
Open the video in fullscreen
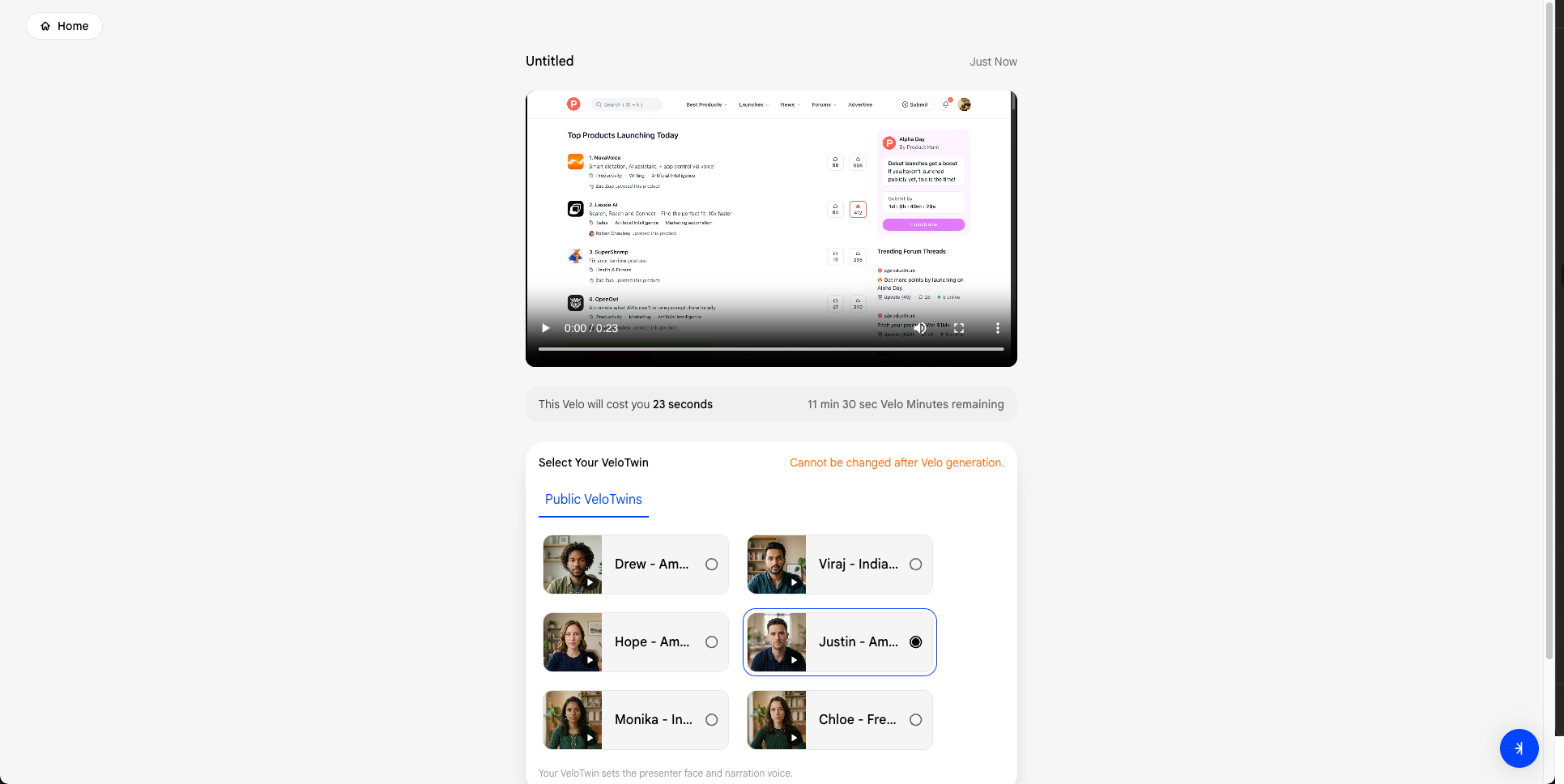point(959,328)
